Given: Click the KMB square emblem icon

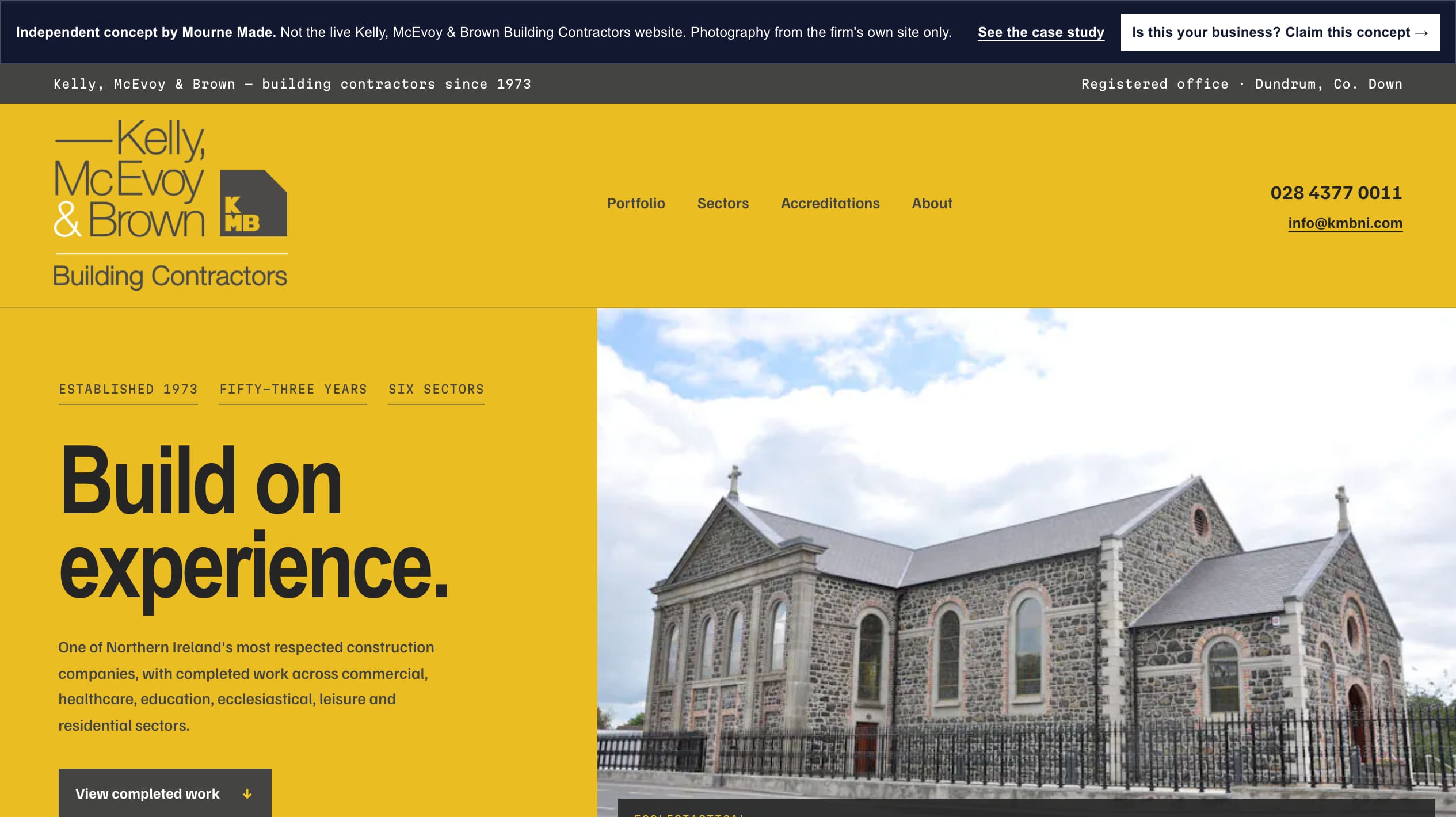Looking at the screenshot, I should (x=253, y=203).
